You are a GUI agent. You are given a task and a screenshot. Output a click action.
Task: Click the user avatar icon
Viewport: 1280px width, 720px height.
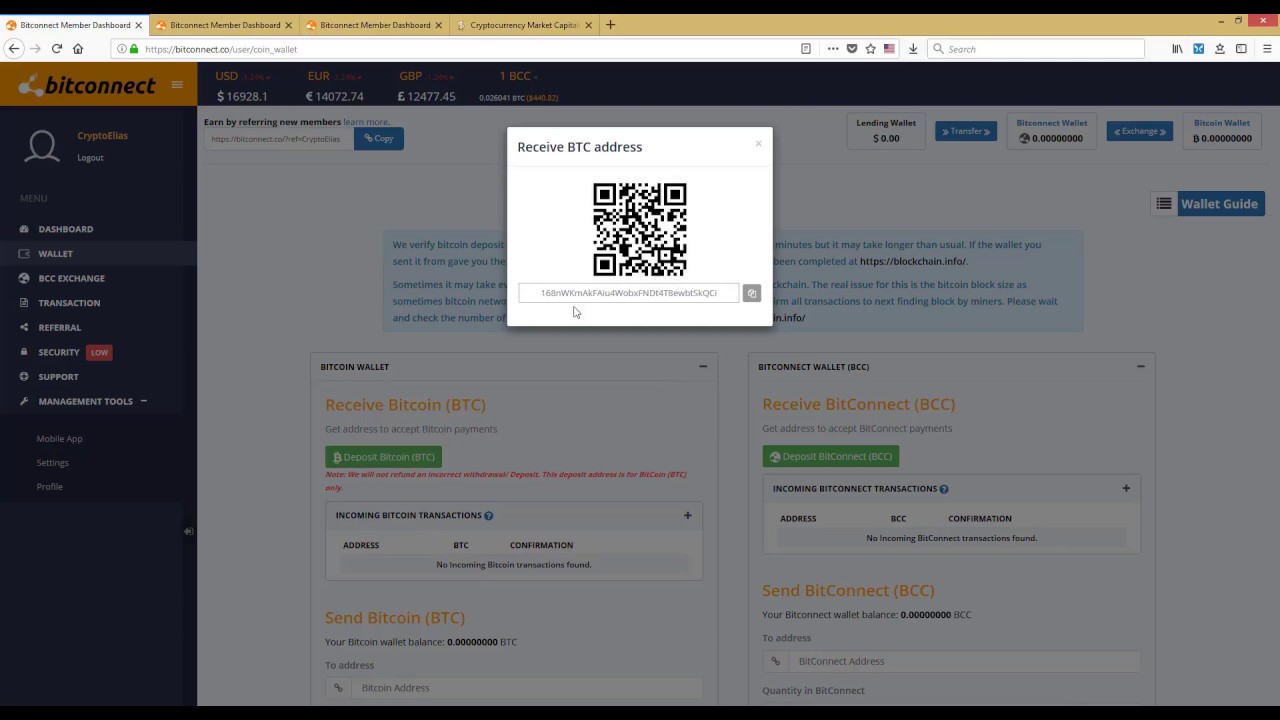42,146
